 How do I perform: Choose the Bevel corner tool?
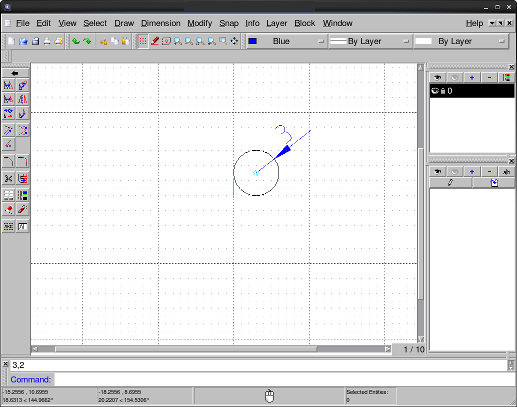[8, 162]
